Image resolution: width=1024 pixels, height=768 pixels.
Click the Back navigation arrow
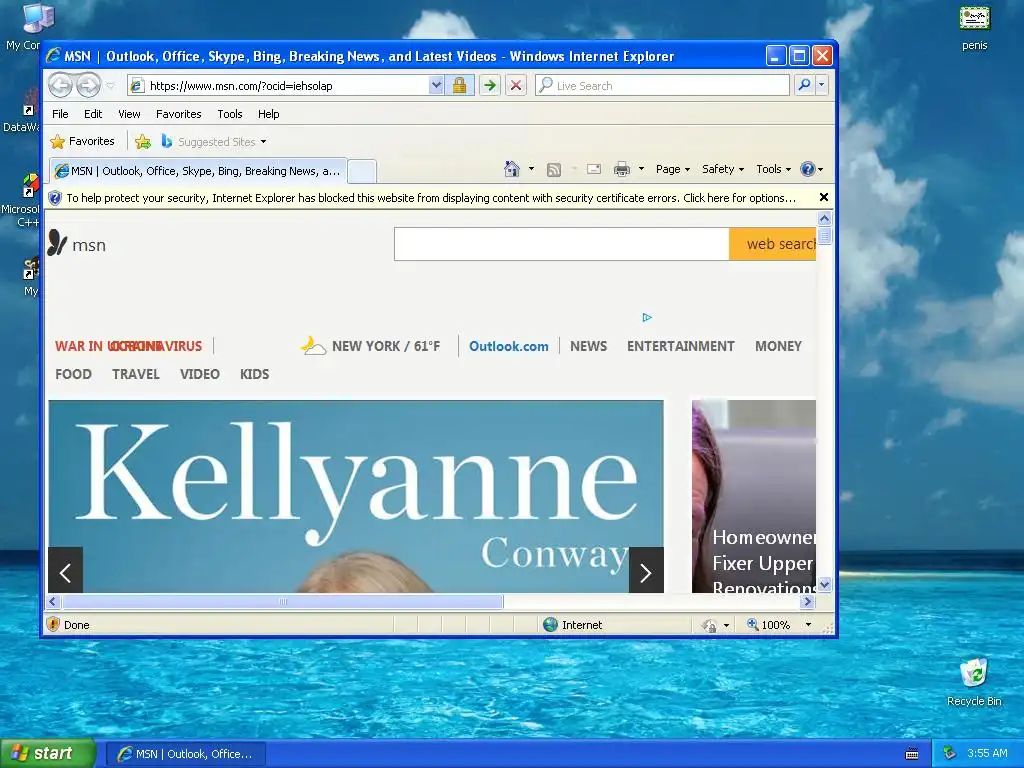pos(61,85)
